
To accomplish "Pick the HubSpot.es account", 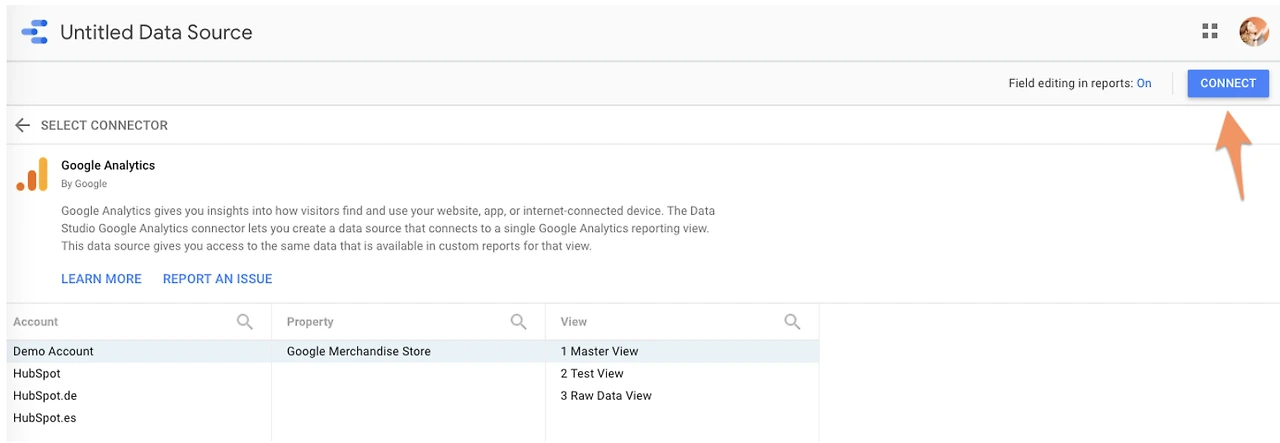I will pyautogui.click(x=45, y=418).
